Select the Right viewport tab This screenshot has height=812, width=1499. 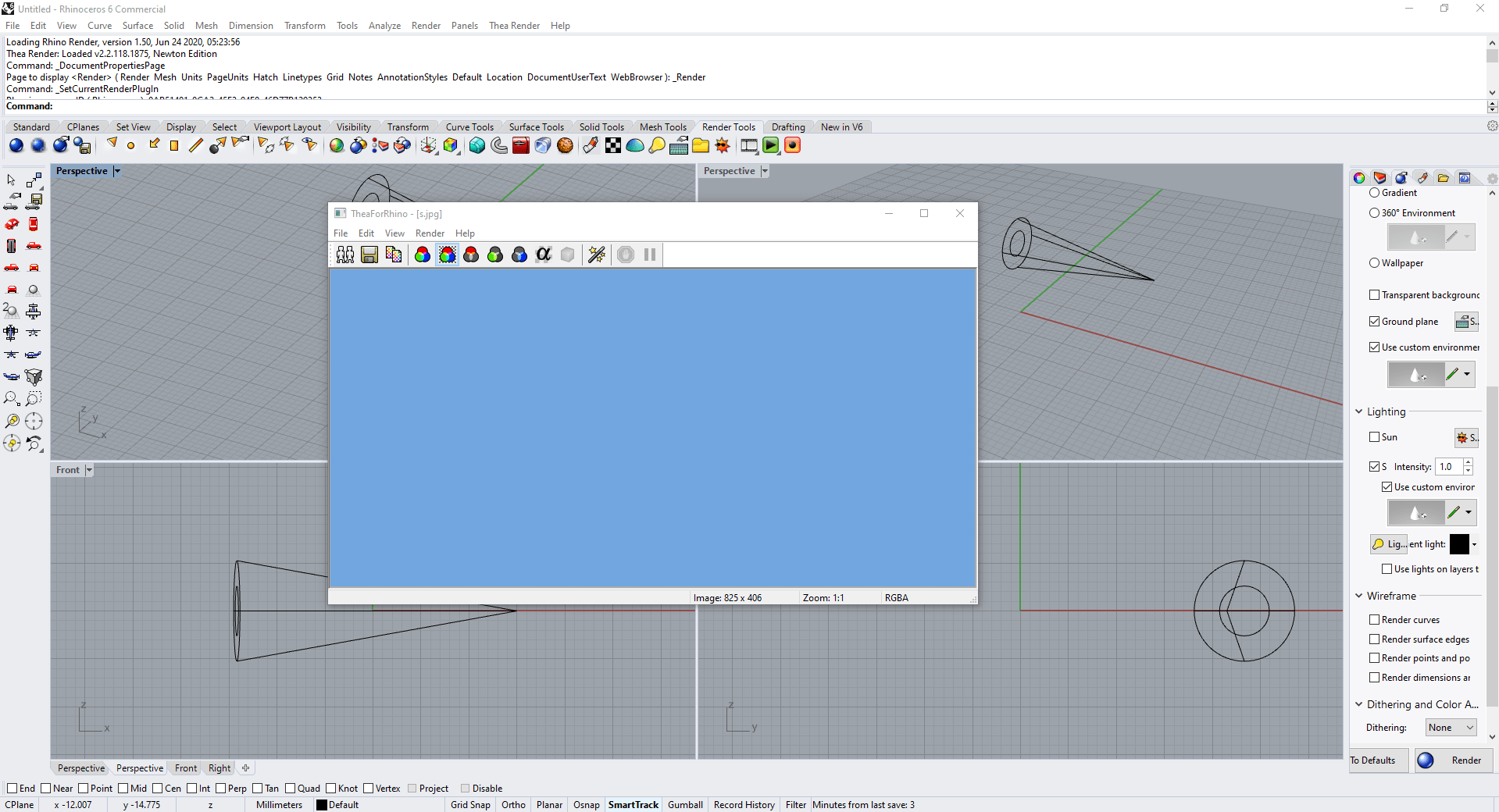[219, 768]
